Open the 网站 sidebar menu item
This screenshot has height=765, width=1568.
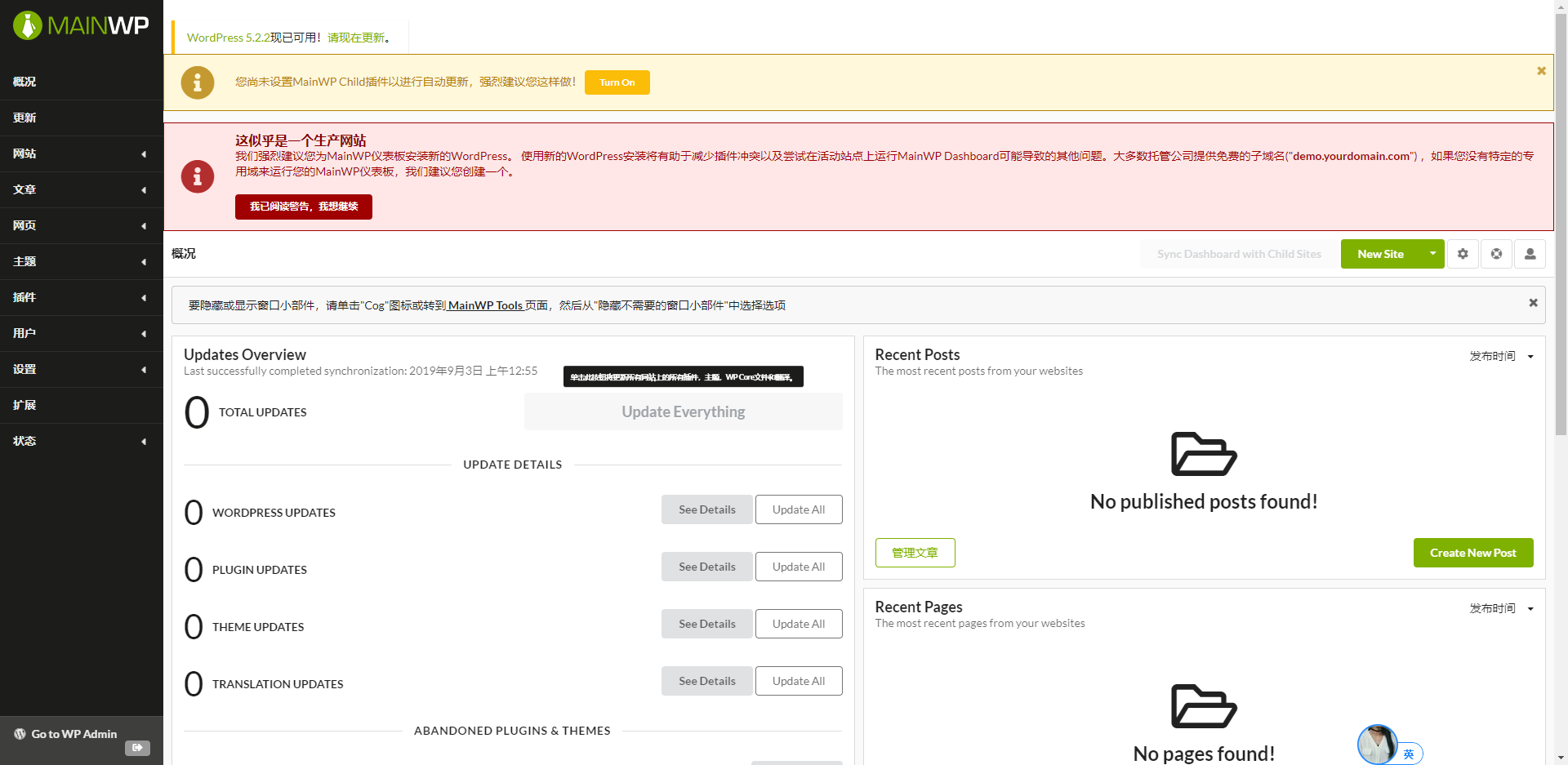(x=82, y=153)
